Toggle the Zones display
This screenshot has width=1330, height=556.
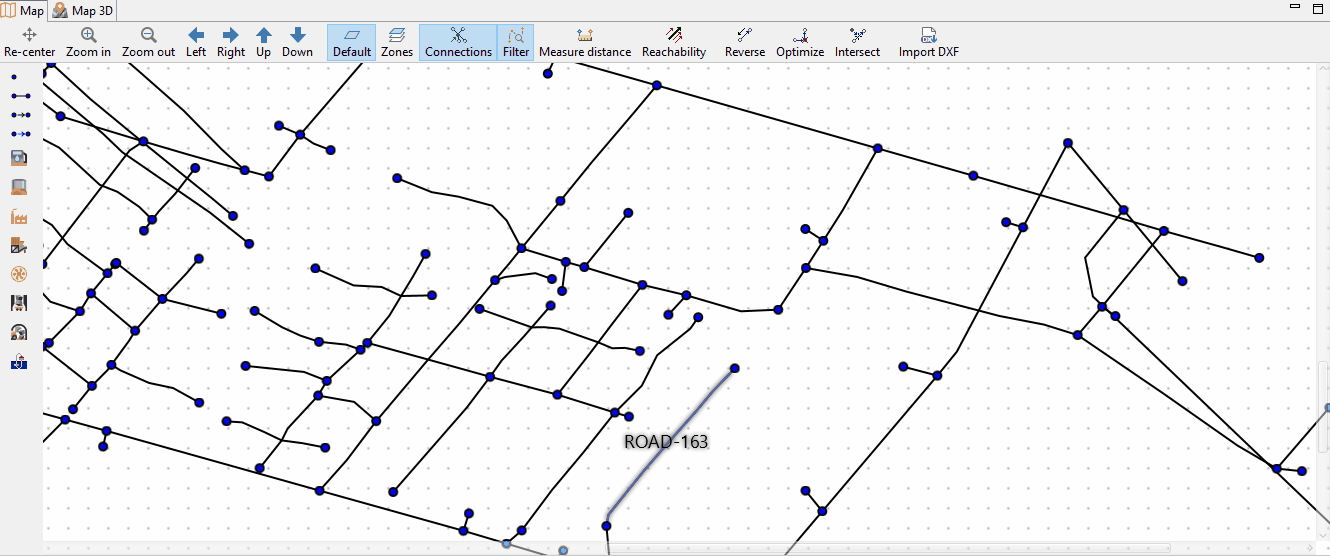(x=397, y=43)
